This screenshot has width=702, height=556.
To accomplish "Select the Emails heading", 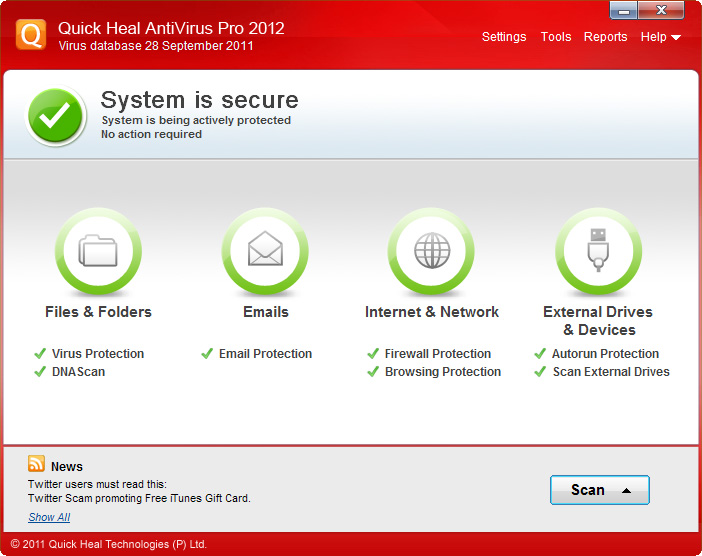I will [x=266, y=312].
